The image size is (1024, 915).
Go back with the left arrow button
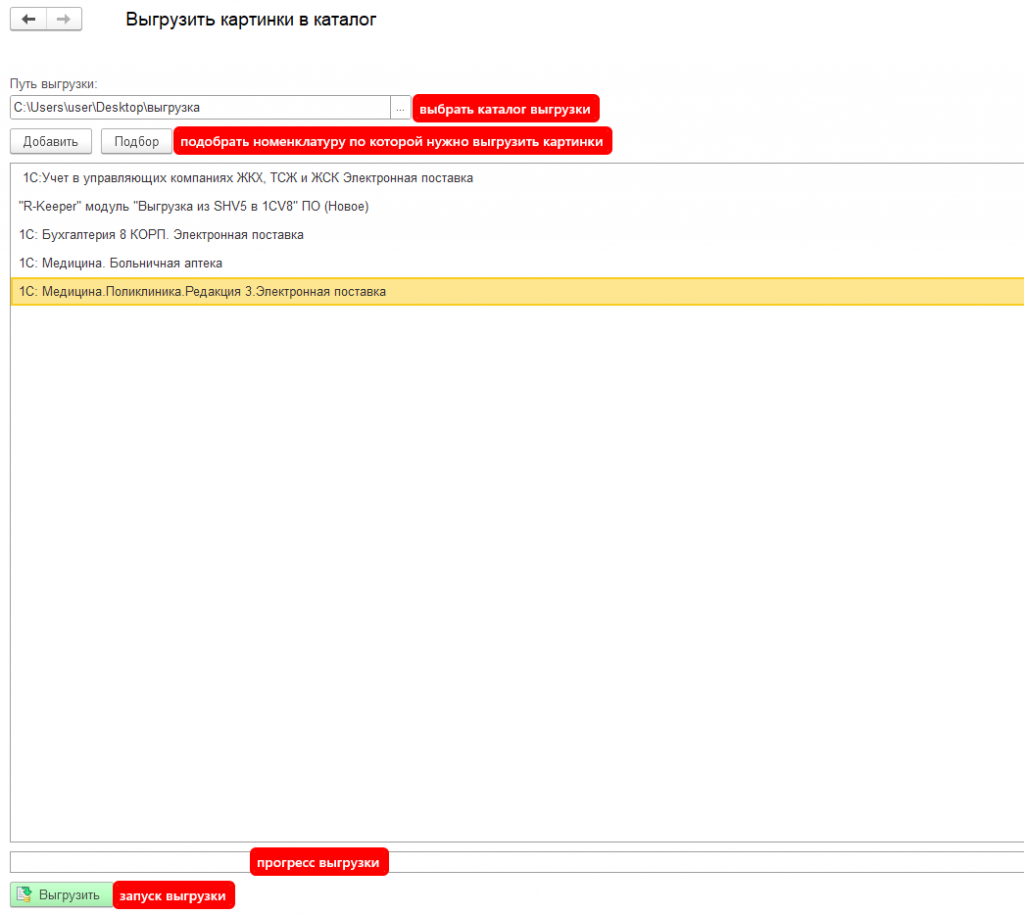[x=28, y=19]
